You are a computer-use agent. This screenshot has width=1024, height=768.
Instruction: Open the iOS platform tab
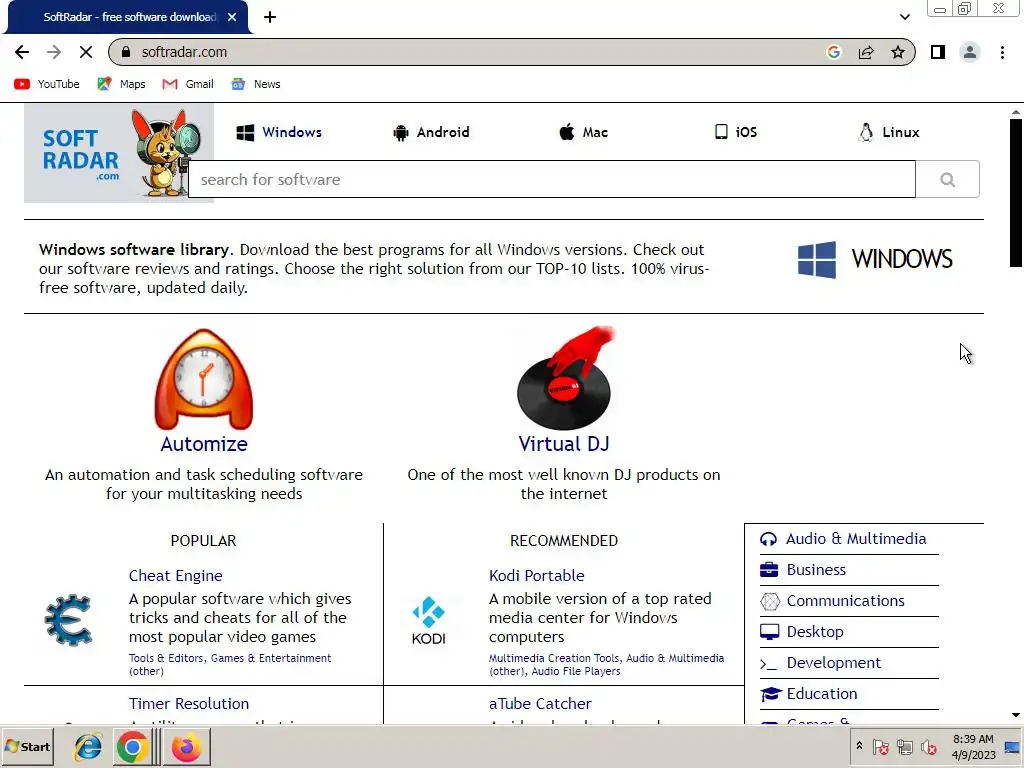[735, 133]
